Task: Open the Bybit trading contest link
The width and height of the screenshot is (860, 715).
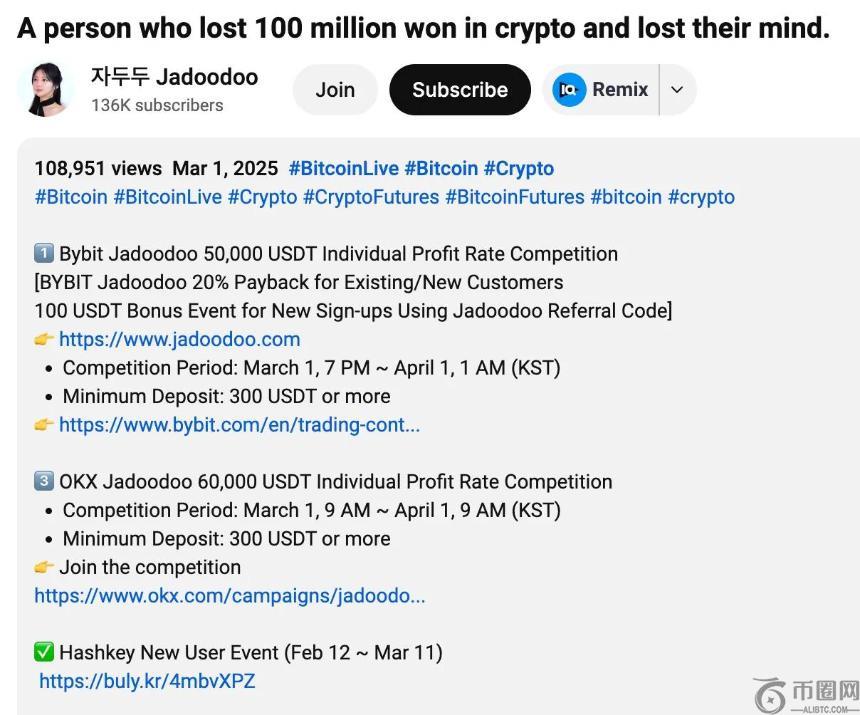Action: tap(239, 425)
